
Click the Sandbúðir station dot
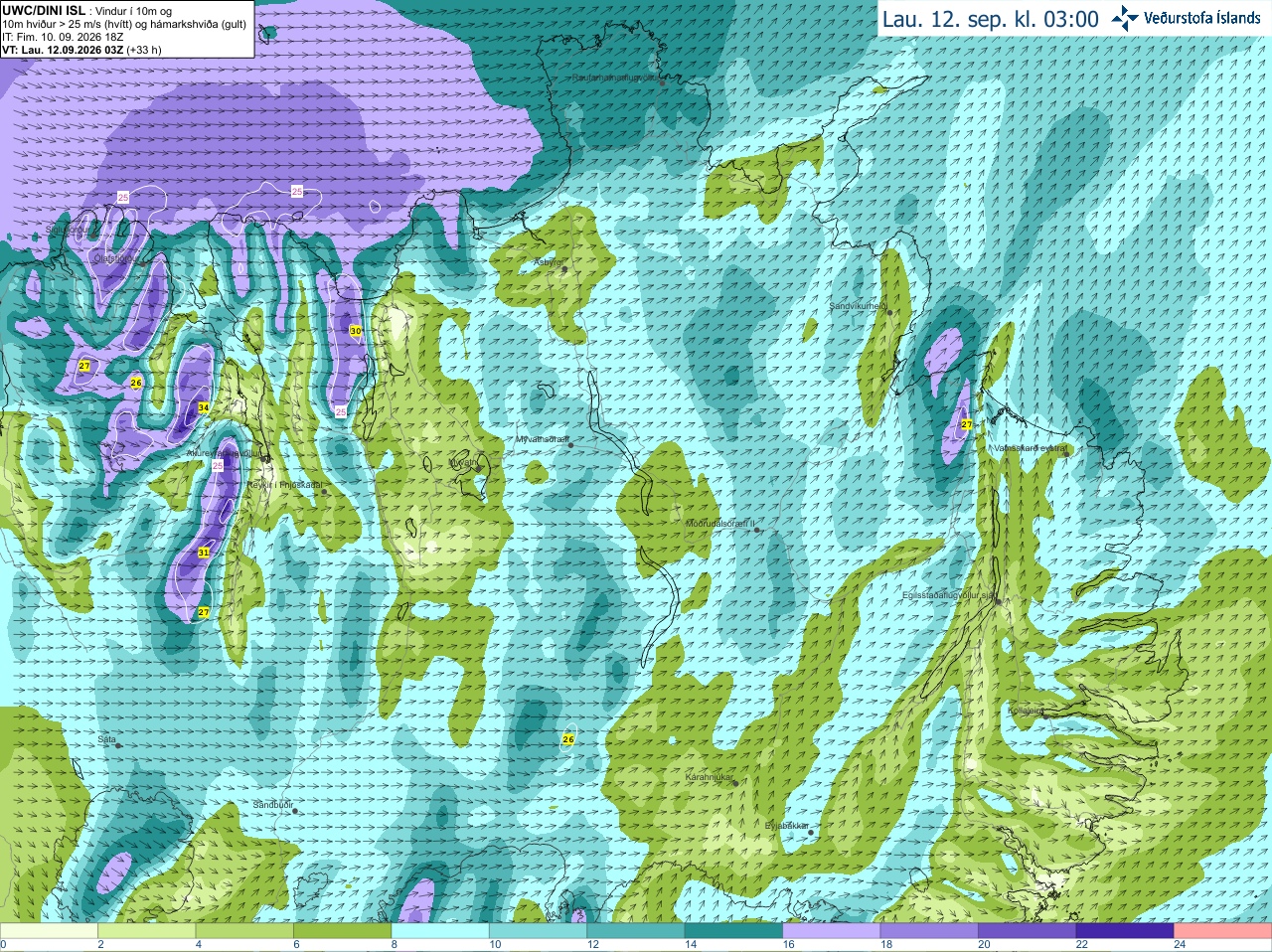click(x=294, y=811)
